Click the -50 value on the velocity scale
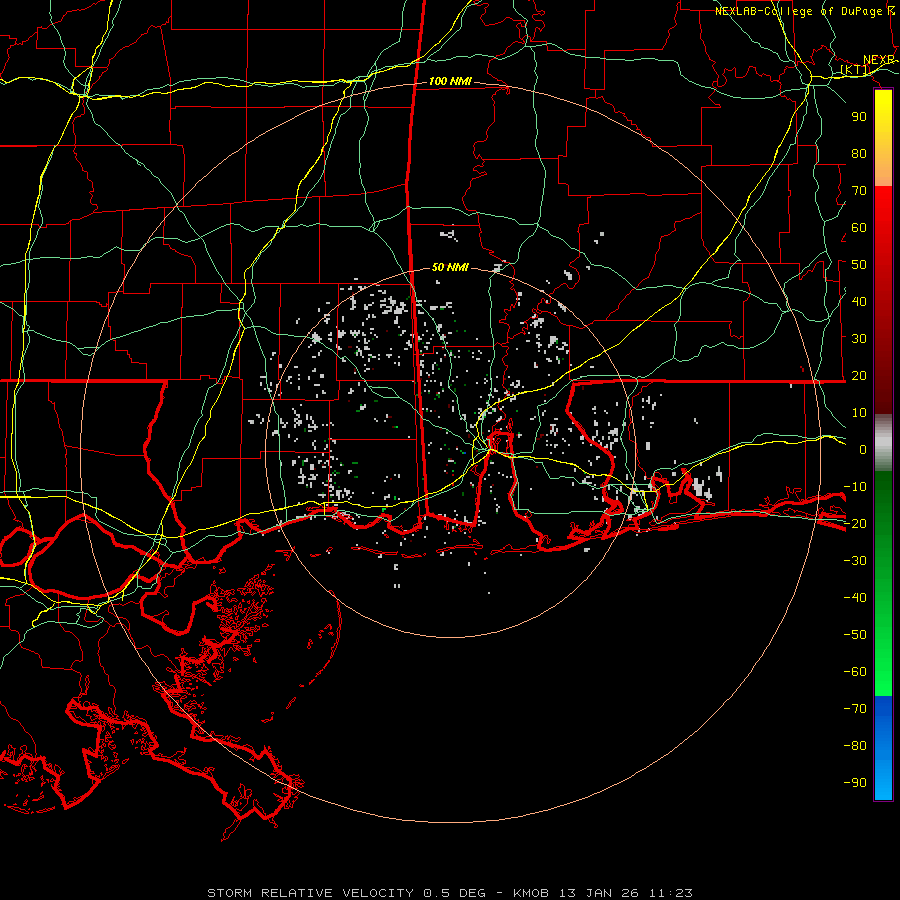900x900 pixels. 855,635
